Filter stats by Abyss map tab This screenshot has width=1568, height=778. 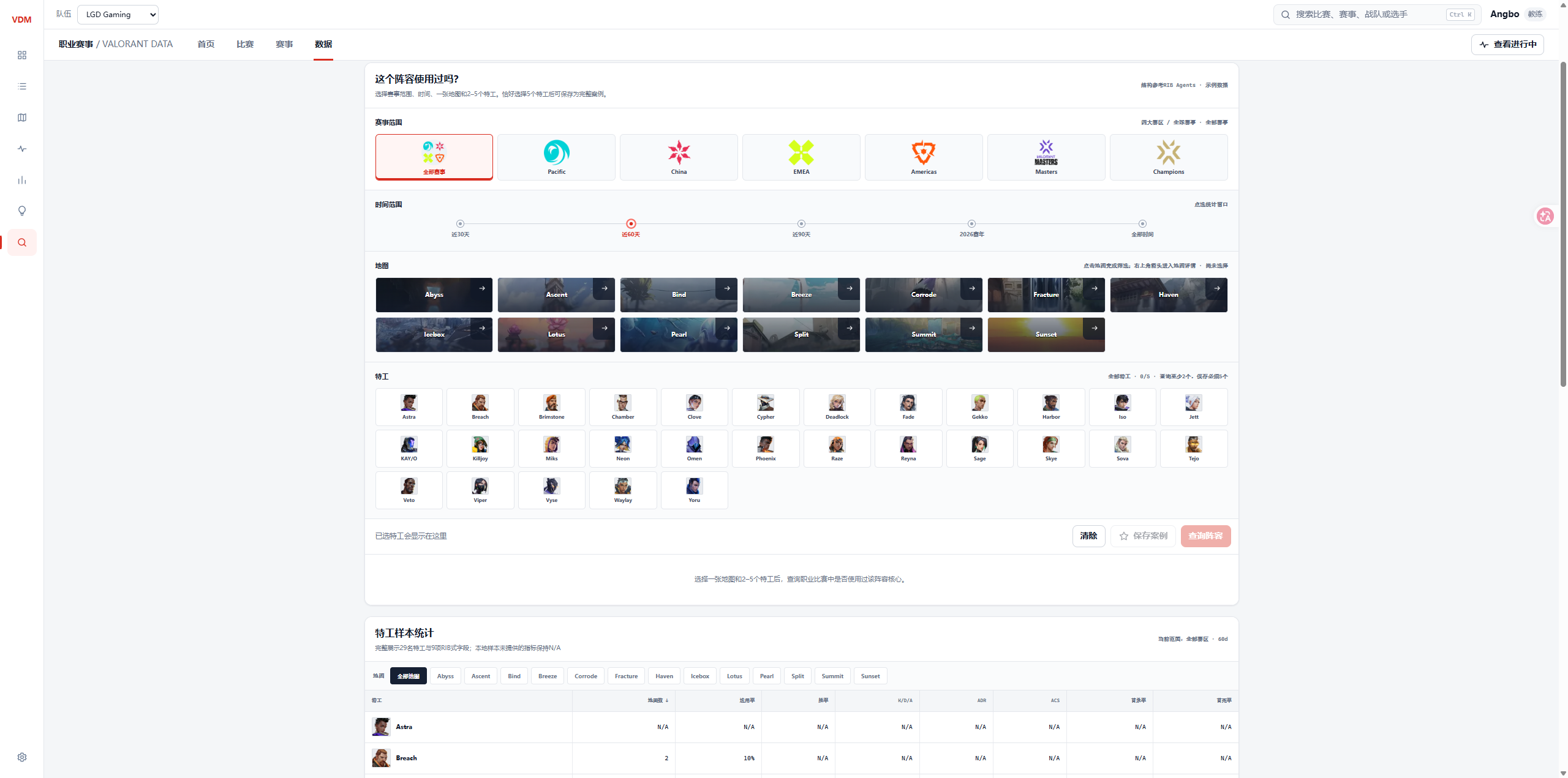pyautogui.click(x=445, y=676)
